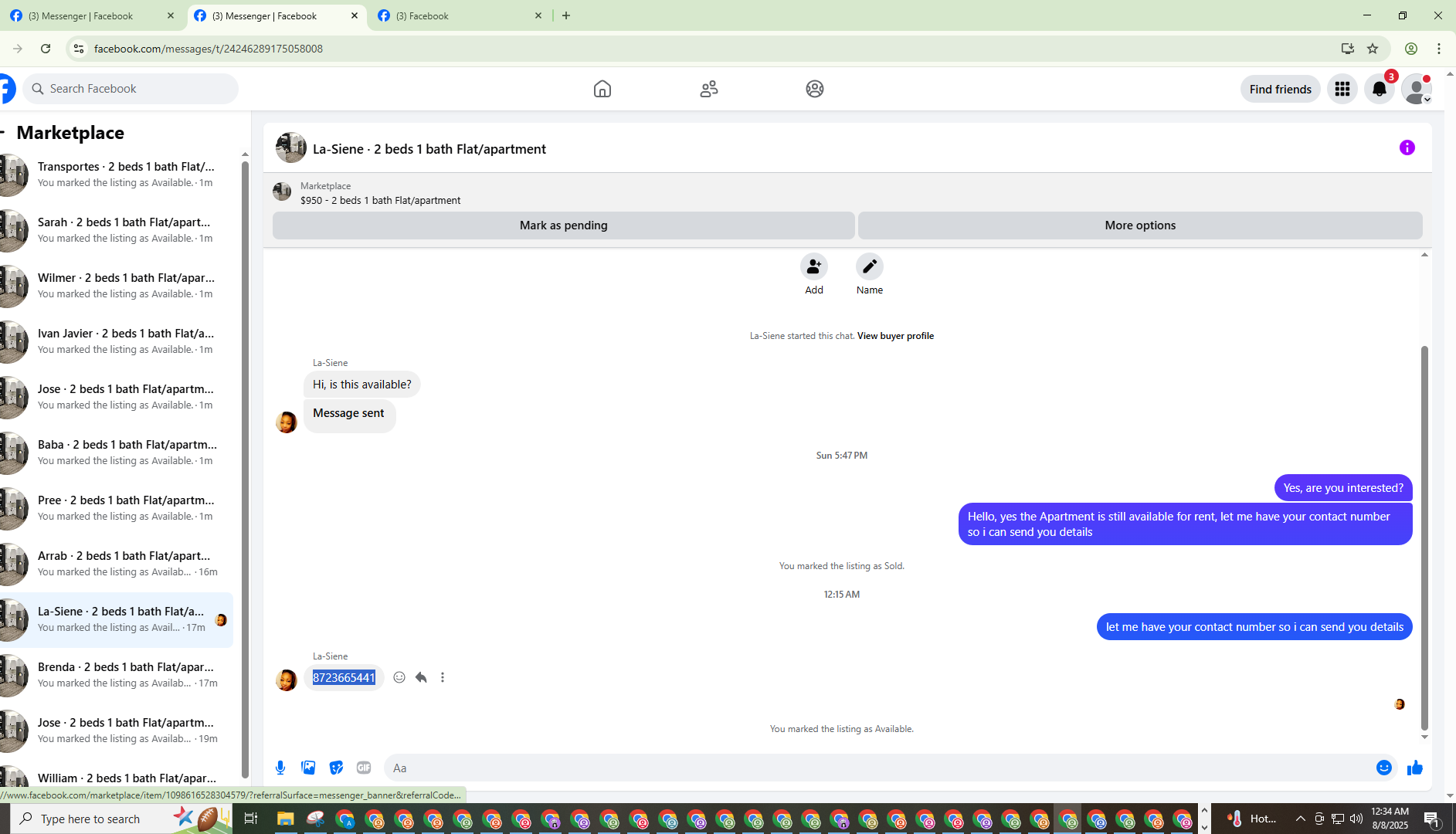Click the La-Siene conversation header avatar

[x=291, y=147]
